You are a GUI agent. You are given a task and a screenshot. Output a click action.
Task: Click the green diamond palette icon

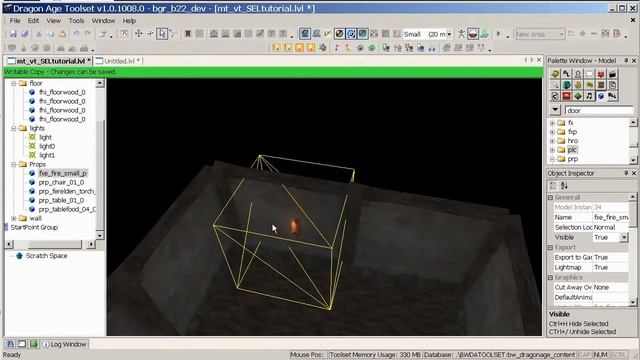[x=578, y=96]
